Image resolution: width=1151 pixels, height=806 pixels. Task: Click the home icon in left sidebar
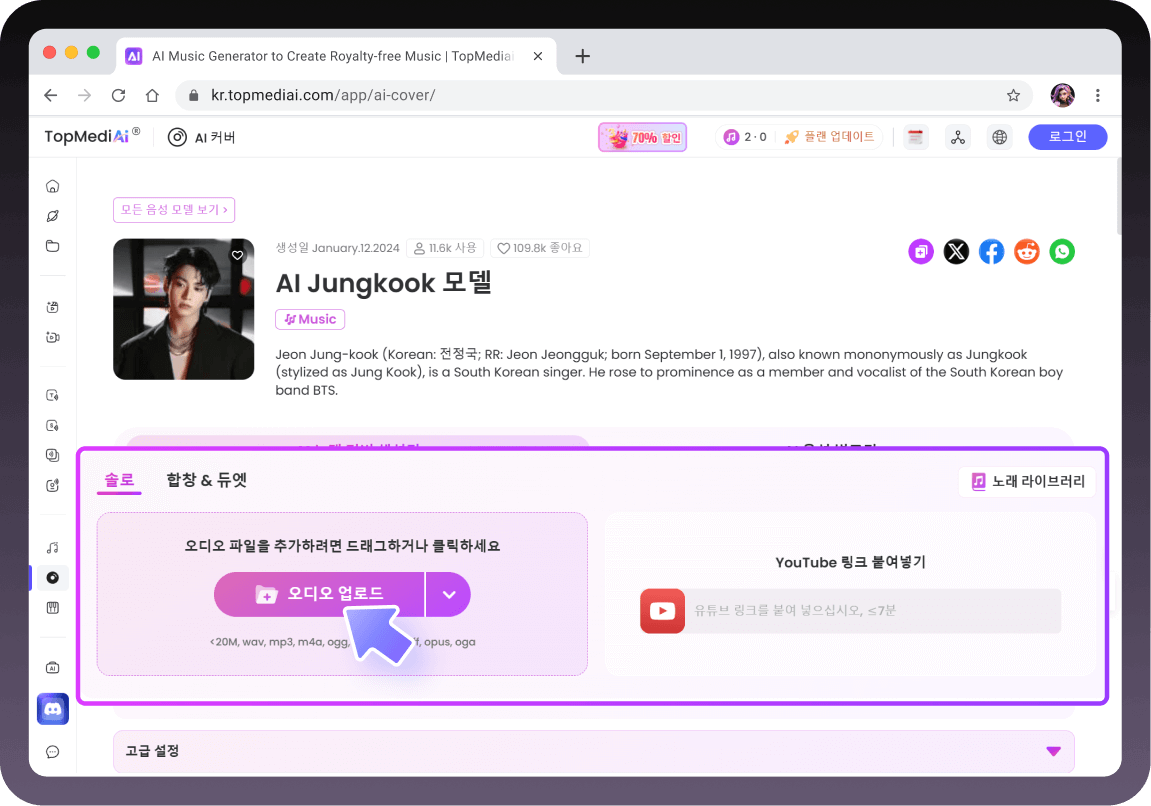pos(53,186)
